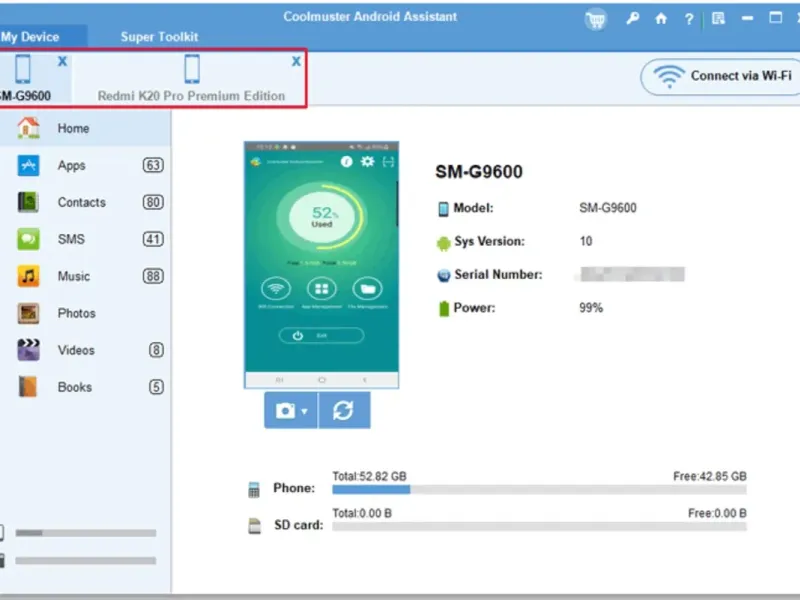Click Free:42.85 GB phone storage text
800x600 pixels.
tap(710, 477)
